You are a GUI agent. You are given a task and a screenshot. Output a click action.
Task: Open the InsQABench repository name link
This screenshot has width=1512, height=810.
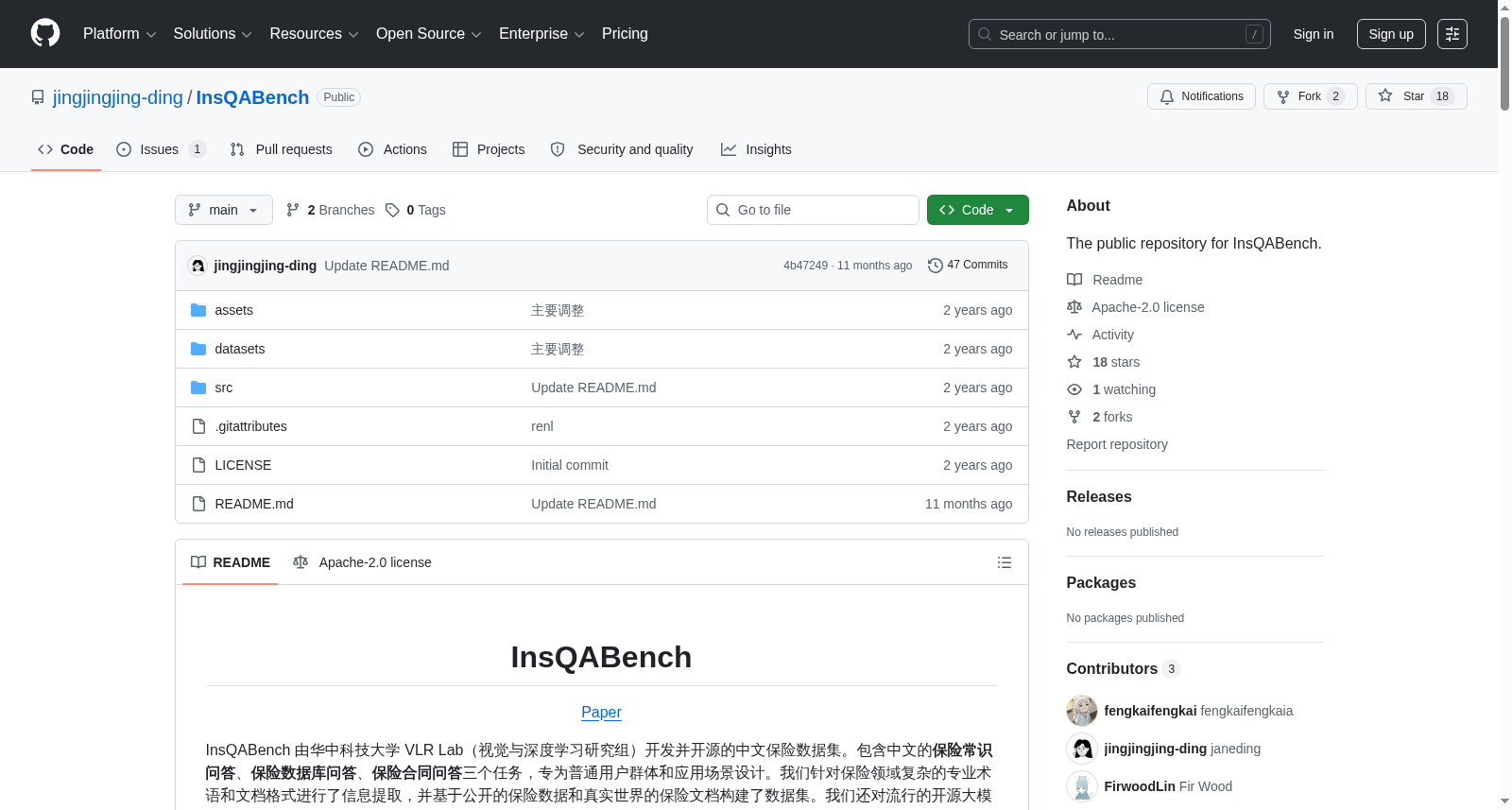pyautogui.click(x=252, y=97)
